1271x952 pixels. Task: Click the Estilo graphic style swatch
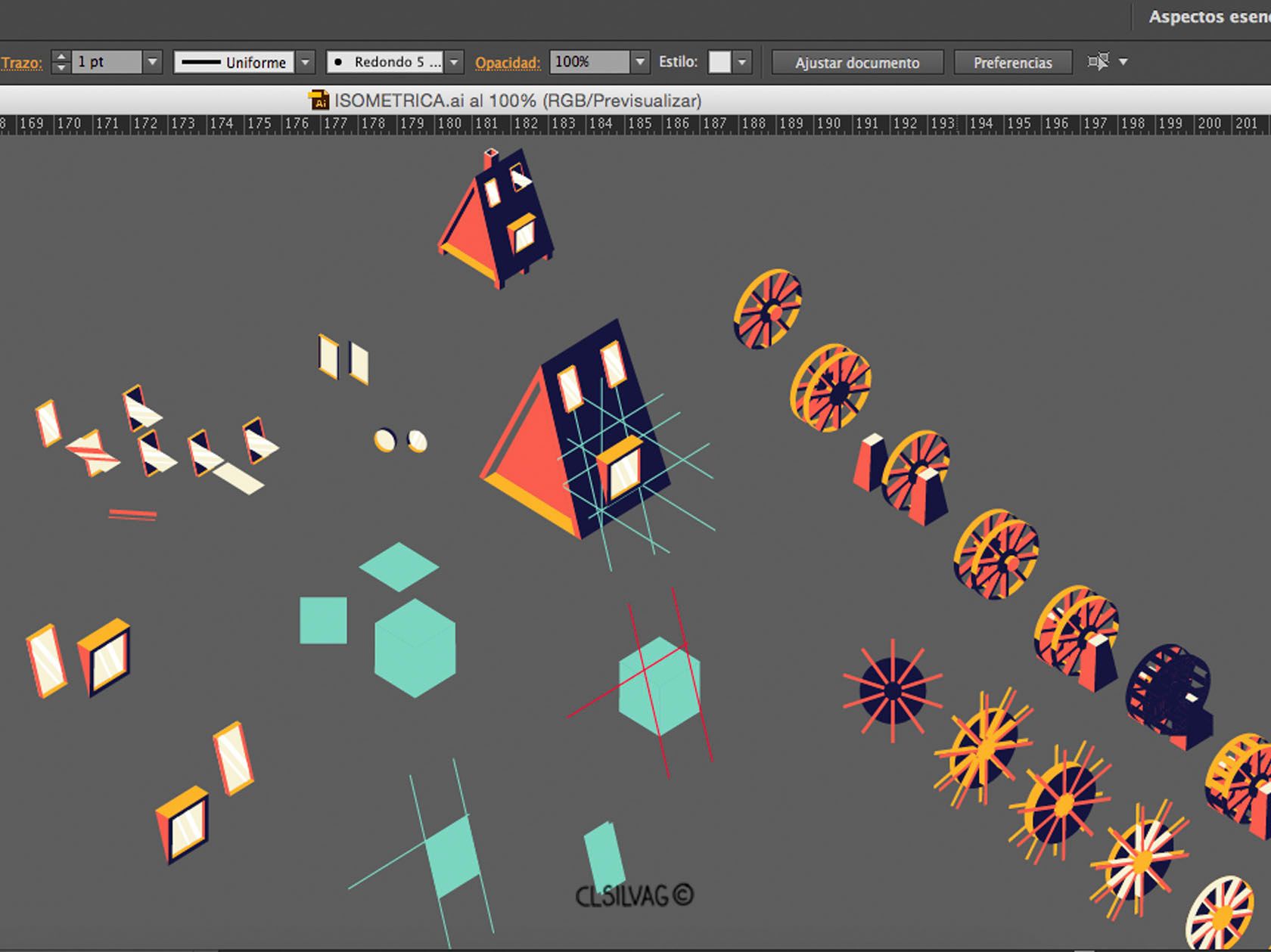pos(719,62)
